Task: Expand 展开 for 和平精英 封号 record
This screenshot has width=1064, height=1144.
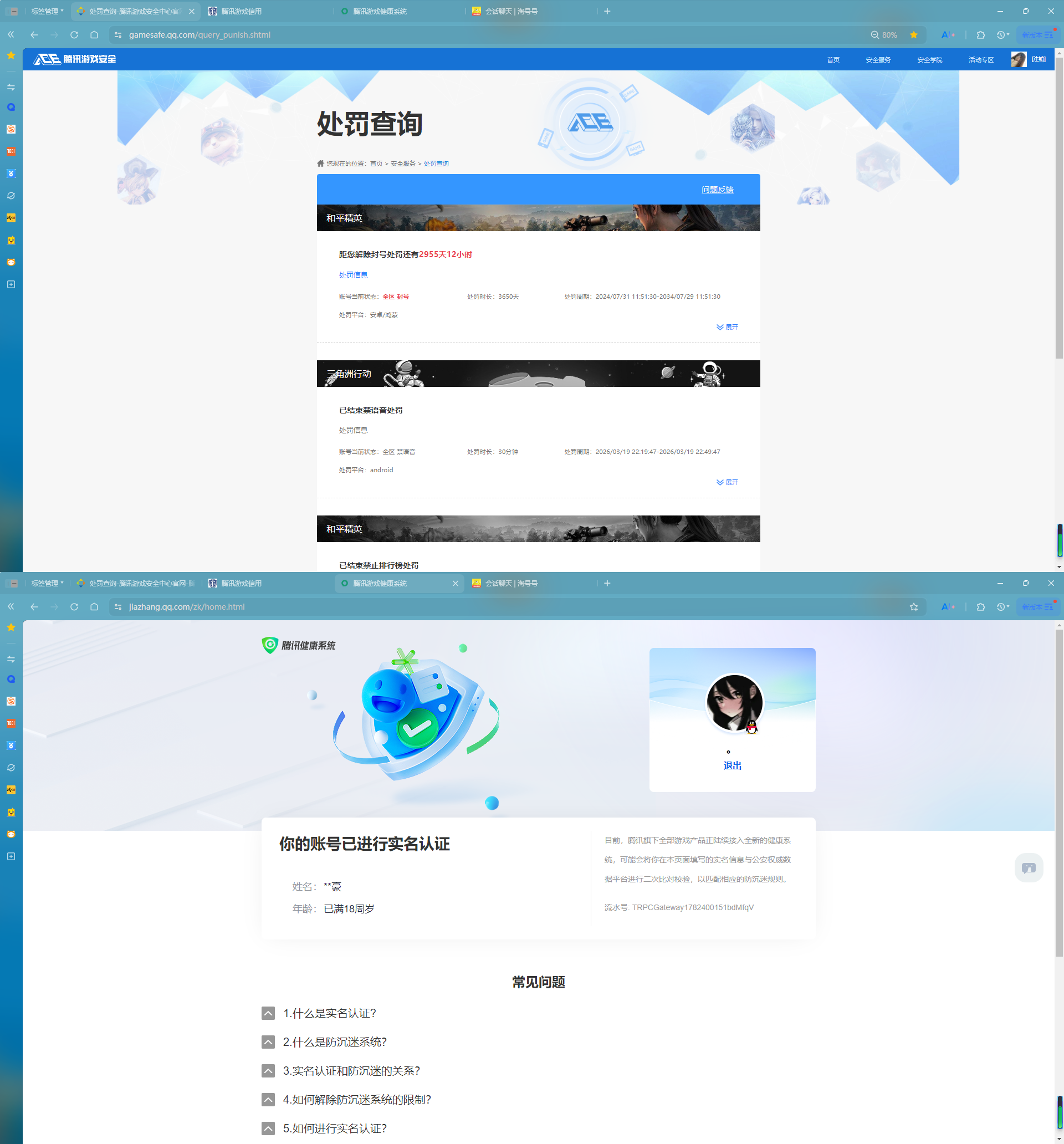Action: [727, 327]
